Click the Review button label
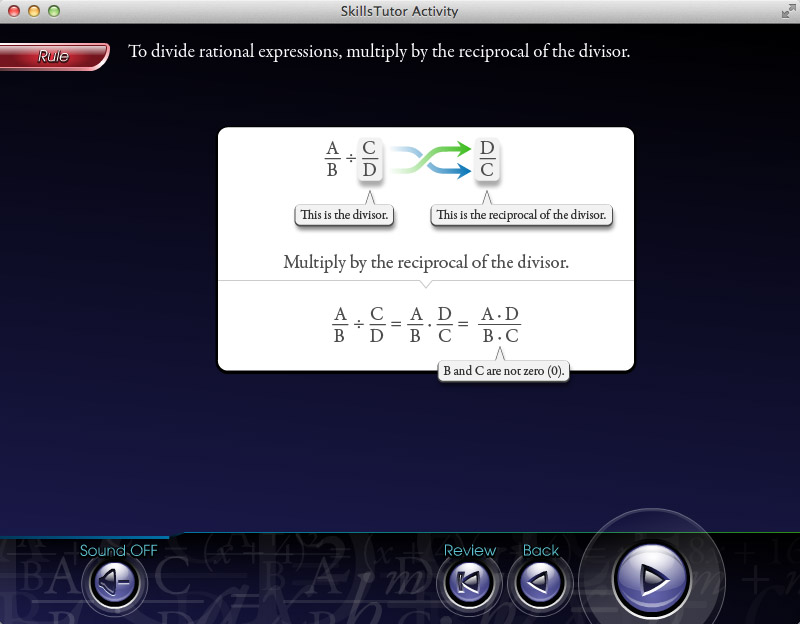Viewport: 800px width, 624px height. 470,550
